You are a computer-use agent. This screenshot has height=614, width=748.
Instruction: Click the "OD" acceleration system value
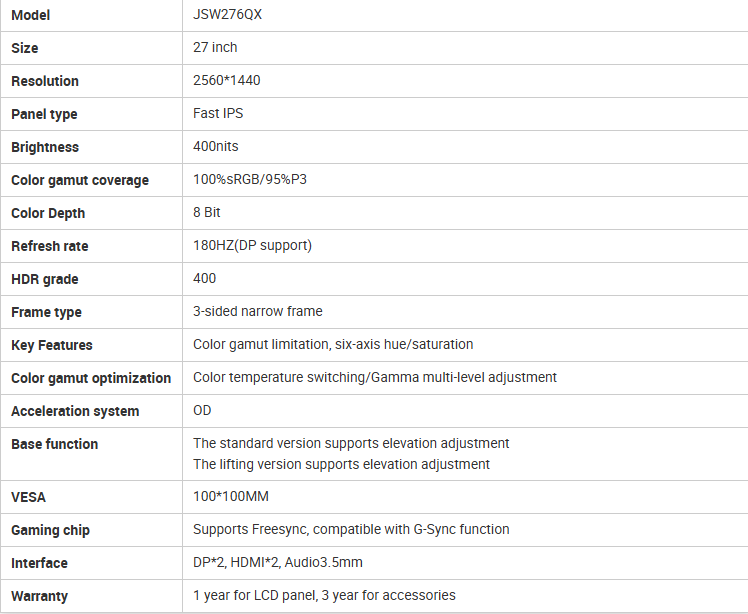tap(202, 411)
